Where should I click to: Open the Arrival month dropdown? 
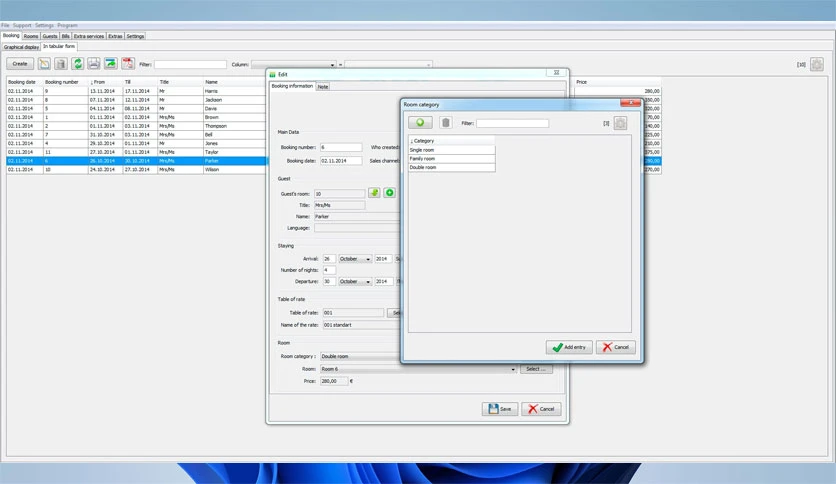click(x=355, y=259)
